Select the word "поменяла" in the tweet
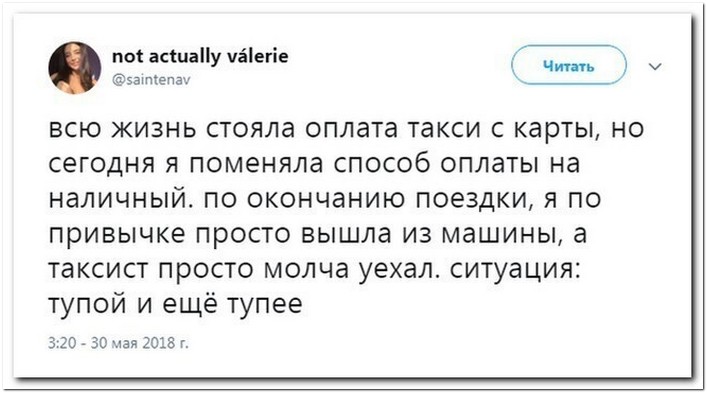707x393 pixels. (256, 165)
